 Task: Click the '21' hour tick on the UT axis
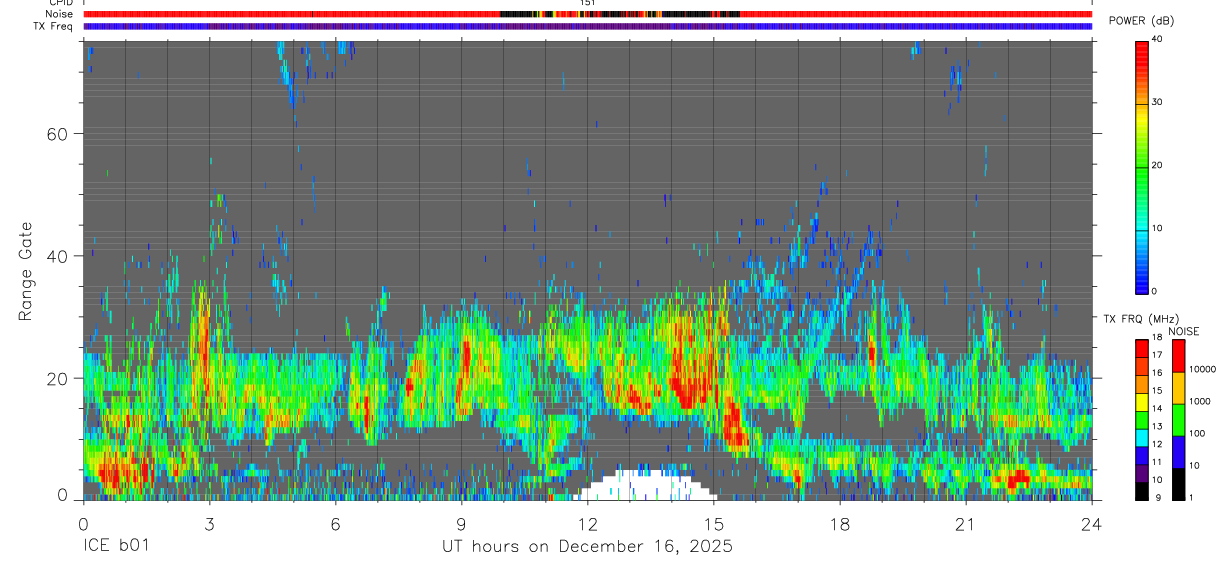(966, 524)
